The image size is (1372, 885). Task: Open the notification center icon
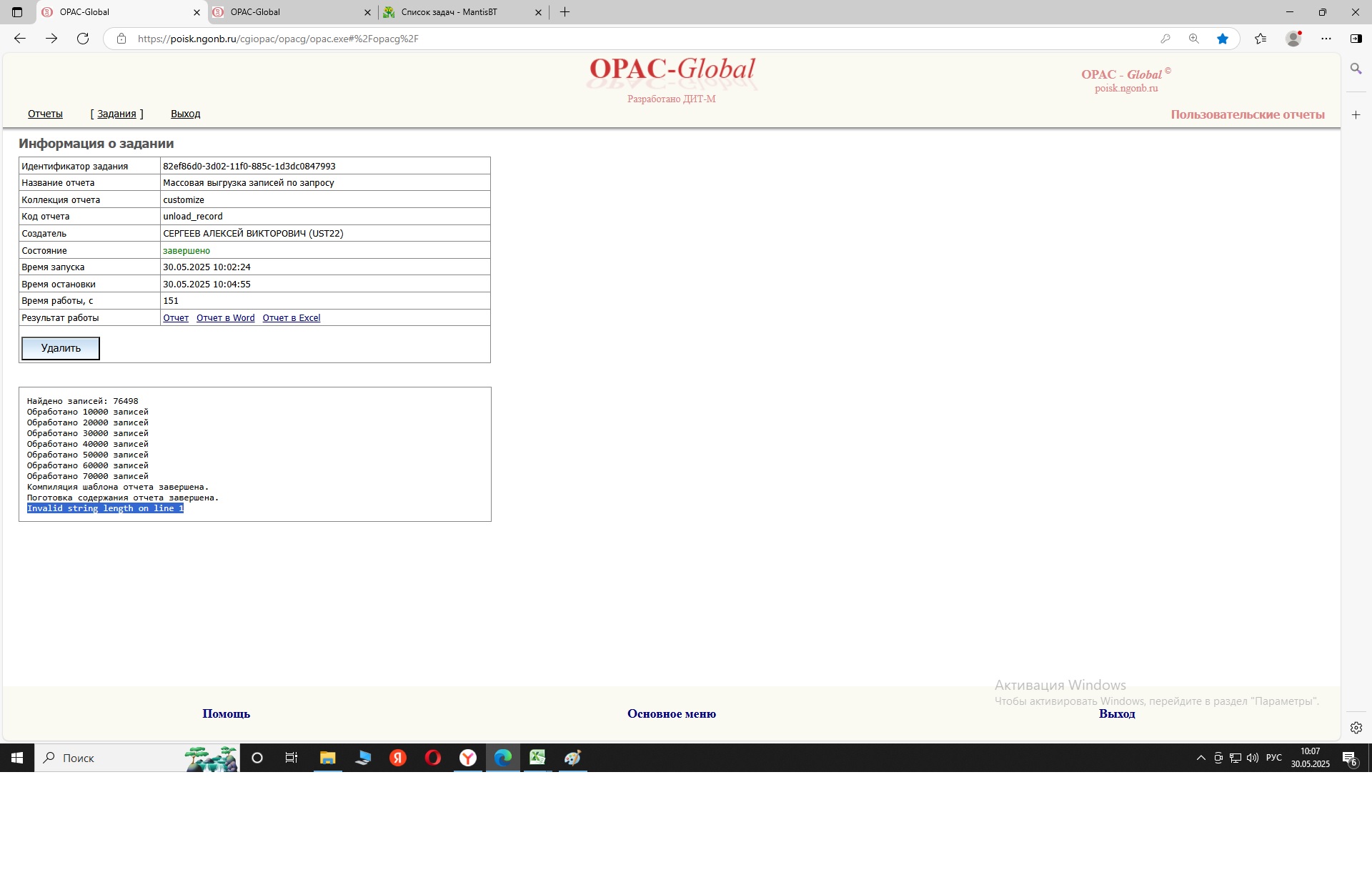point(1349,758)
